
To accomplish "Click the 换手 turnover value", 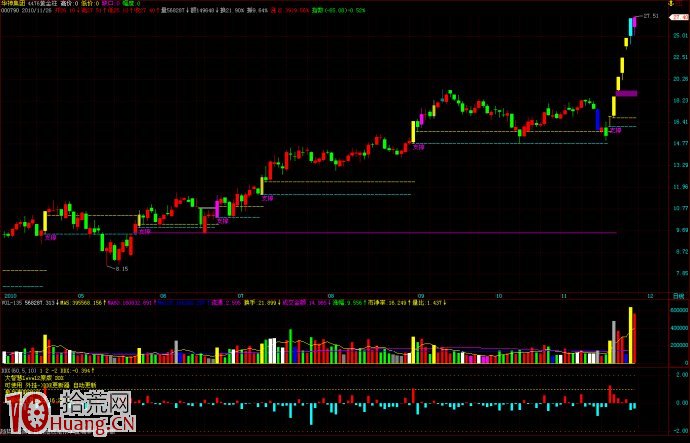I will click(261, 303).
